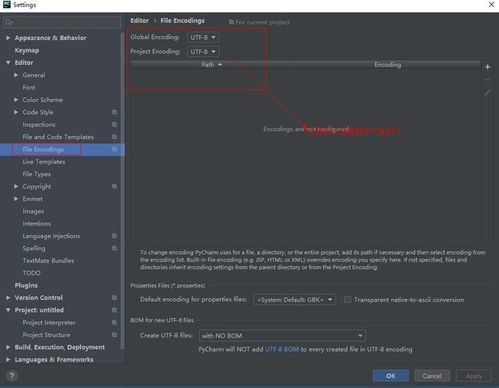
Task: Click the project-level icon beside Version Control
Action: pos(114,298)
